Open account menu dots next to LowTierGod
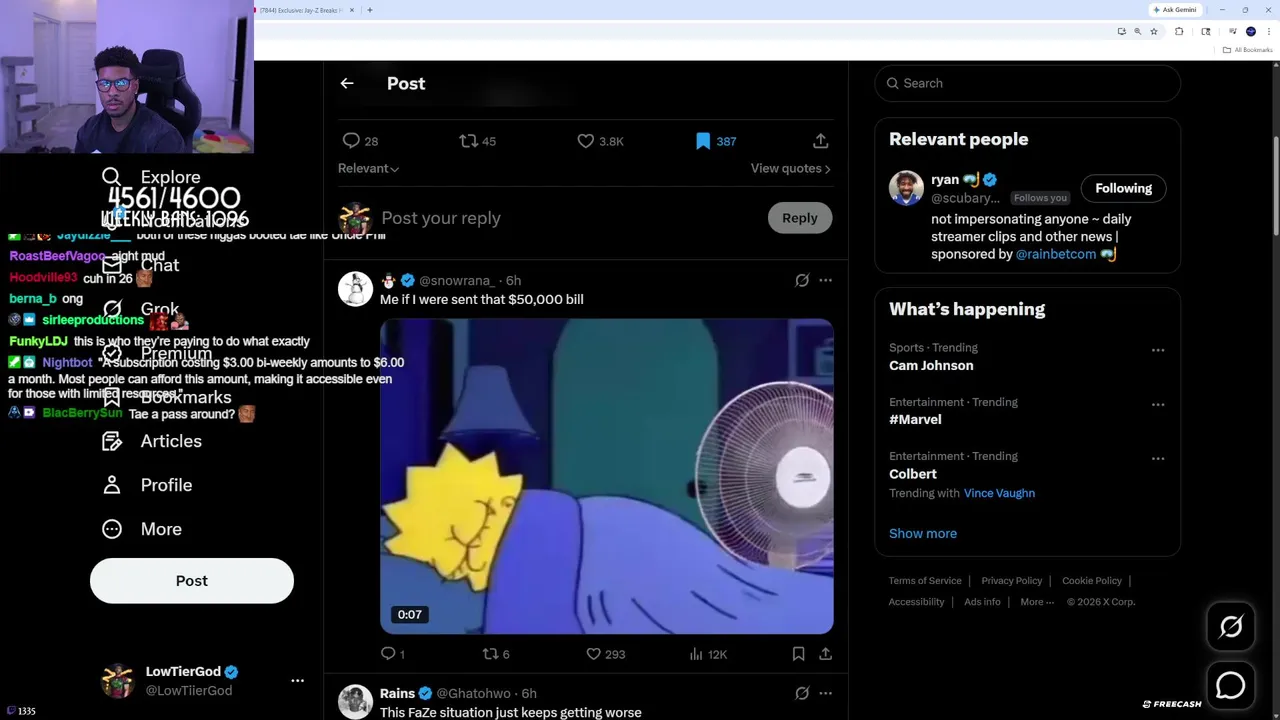1280x720 pixels. 297,680
